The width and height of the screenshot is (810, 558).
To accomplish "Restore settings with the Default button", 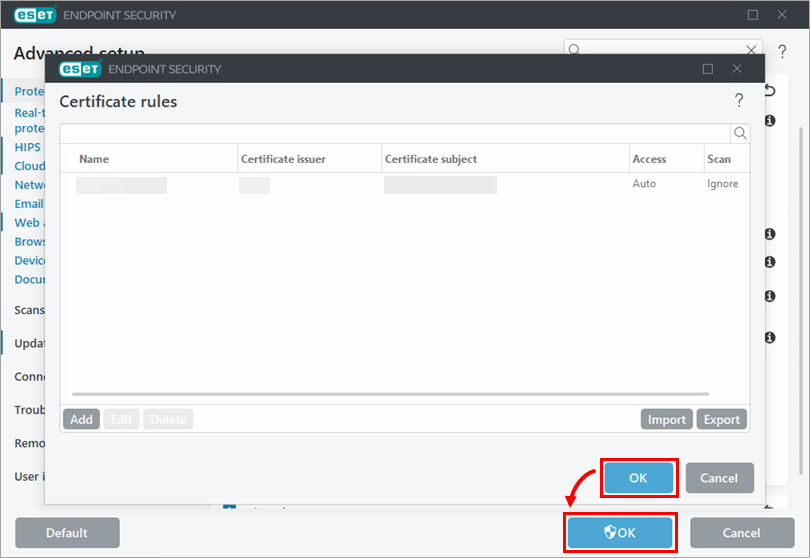I will (x=67, y=533).
